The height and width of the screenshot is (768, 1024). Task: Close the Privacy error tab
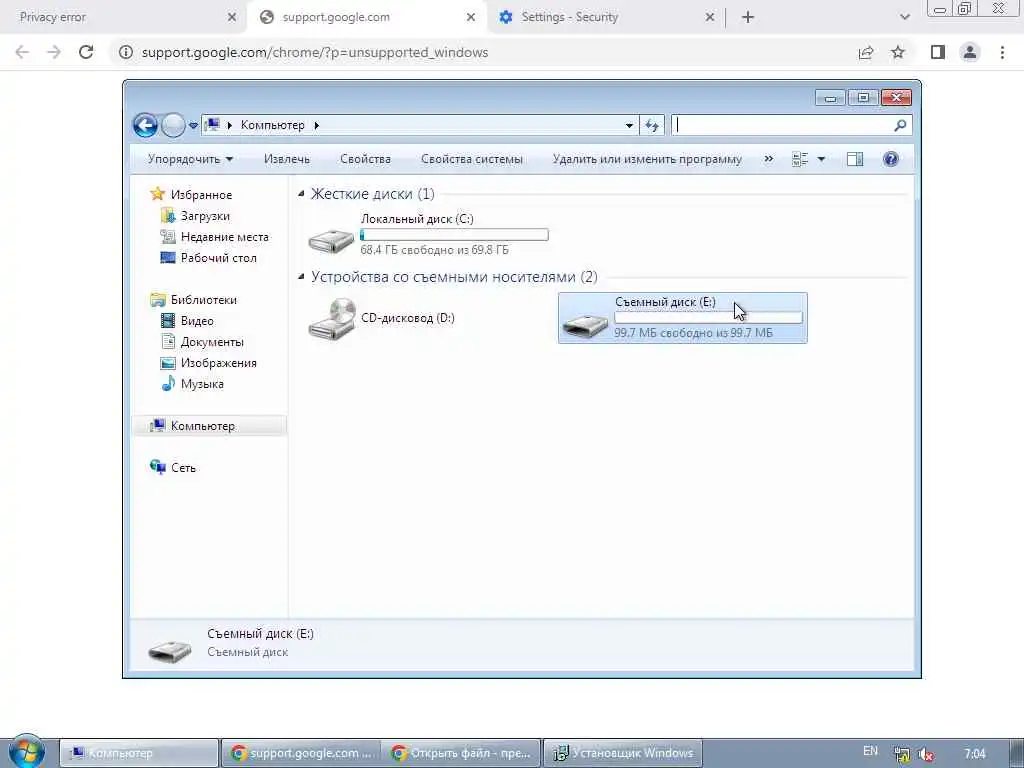232,18
